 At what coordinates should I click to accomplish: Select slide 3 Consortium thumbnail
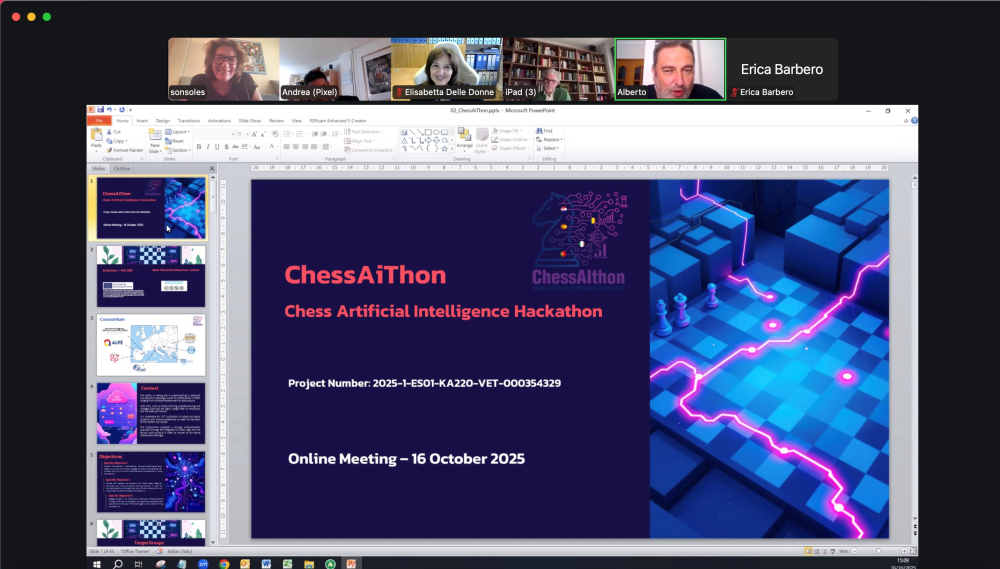(149, 345)
